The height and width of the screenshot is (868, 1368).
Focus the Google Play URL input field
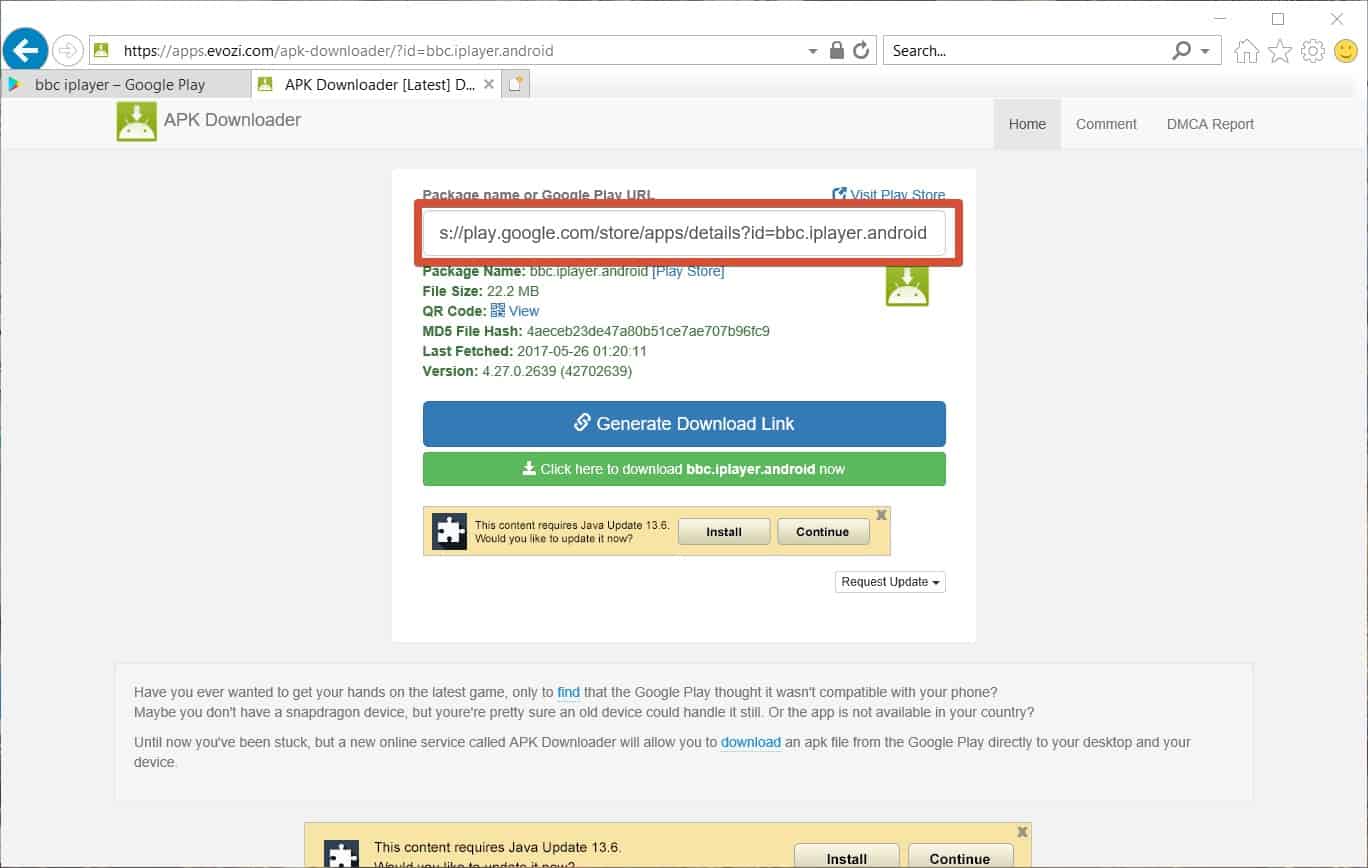684,233
